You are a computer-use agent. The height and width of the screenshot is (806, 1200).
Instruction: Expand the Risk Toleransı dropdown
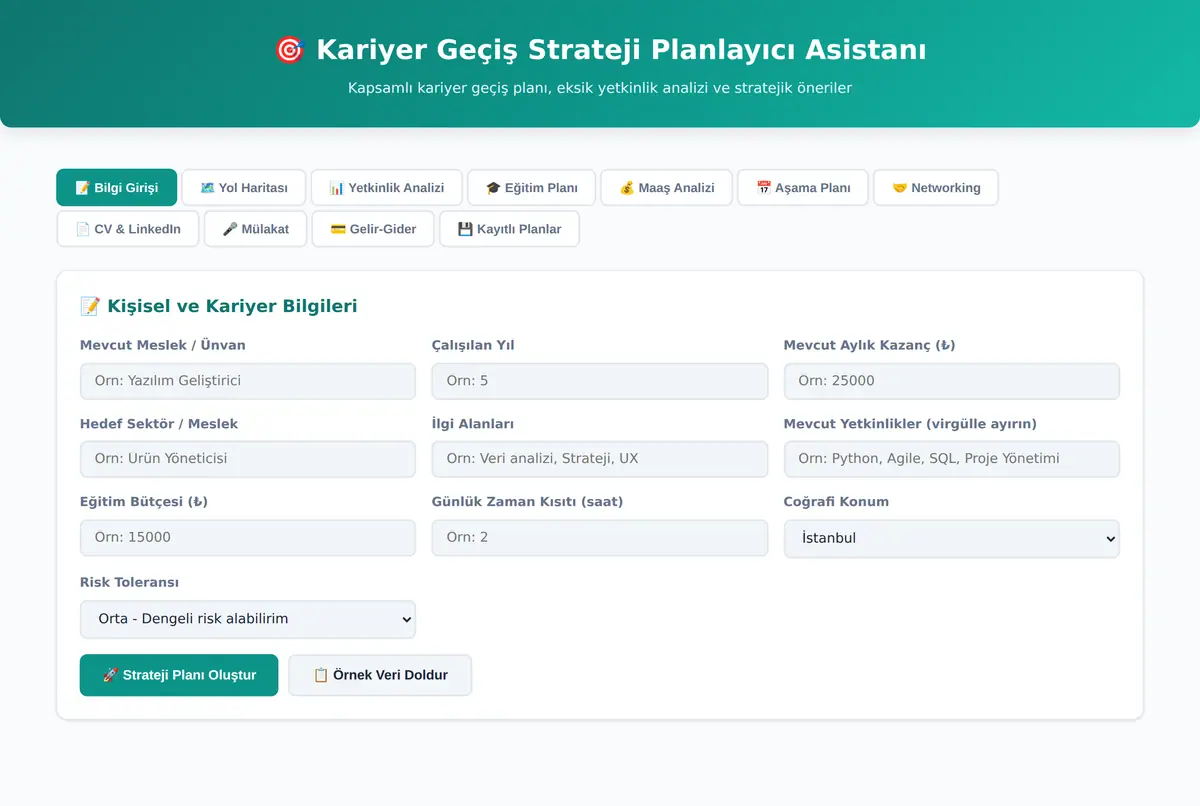[248, 619]
